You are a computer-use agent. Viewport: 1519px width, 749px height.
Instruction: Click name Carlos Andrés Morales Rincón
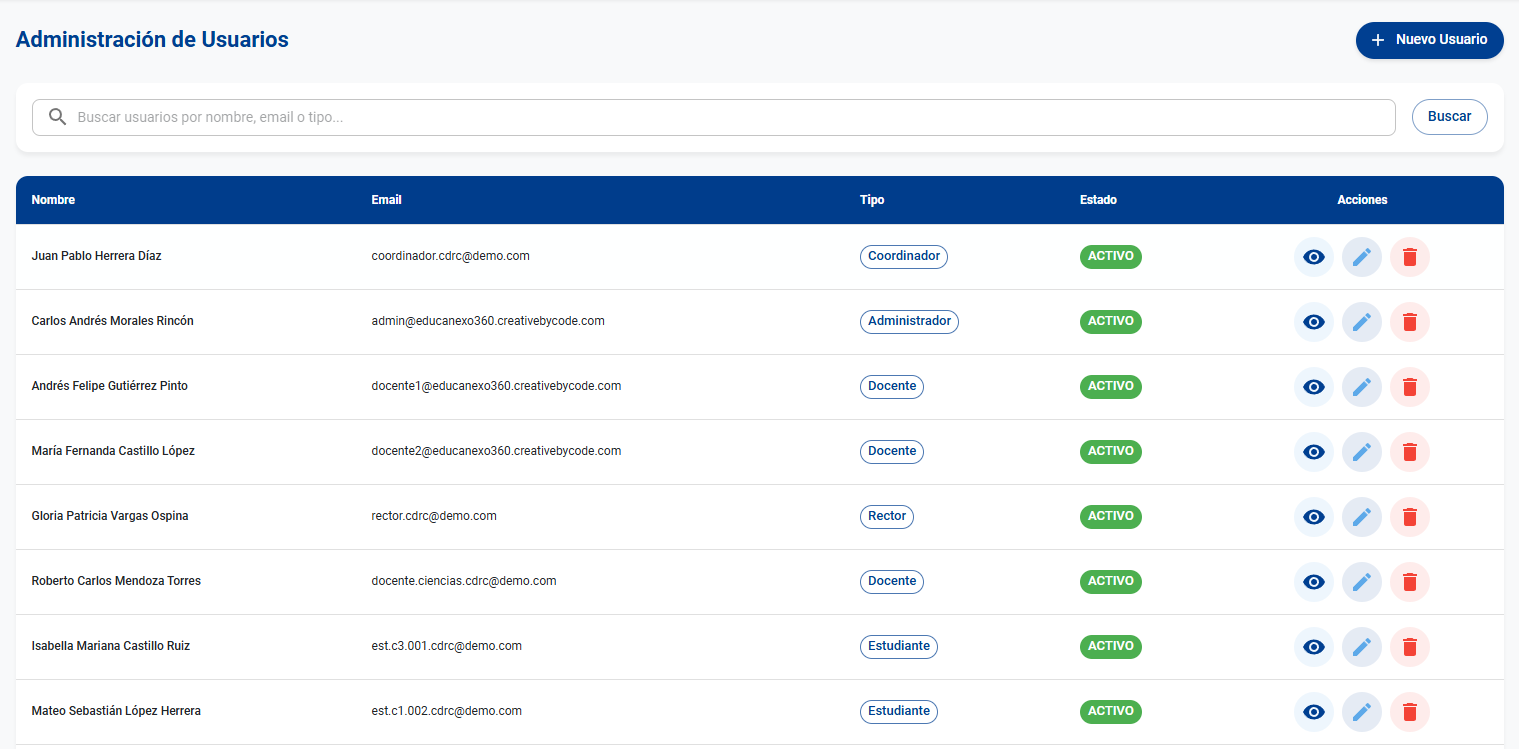tap(113, 321)
